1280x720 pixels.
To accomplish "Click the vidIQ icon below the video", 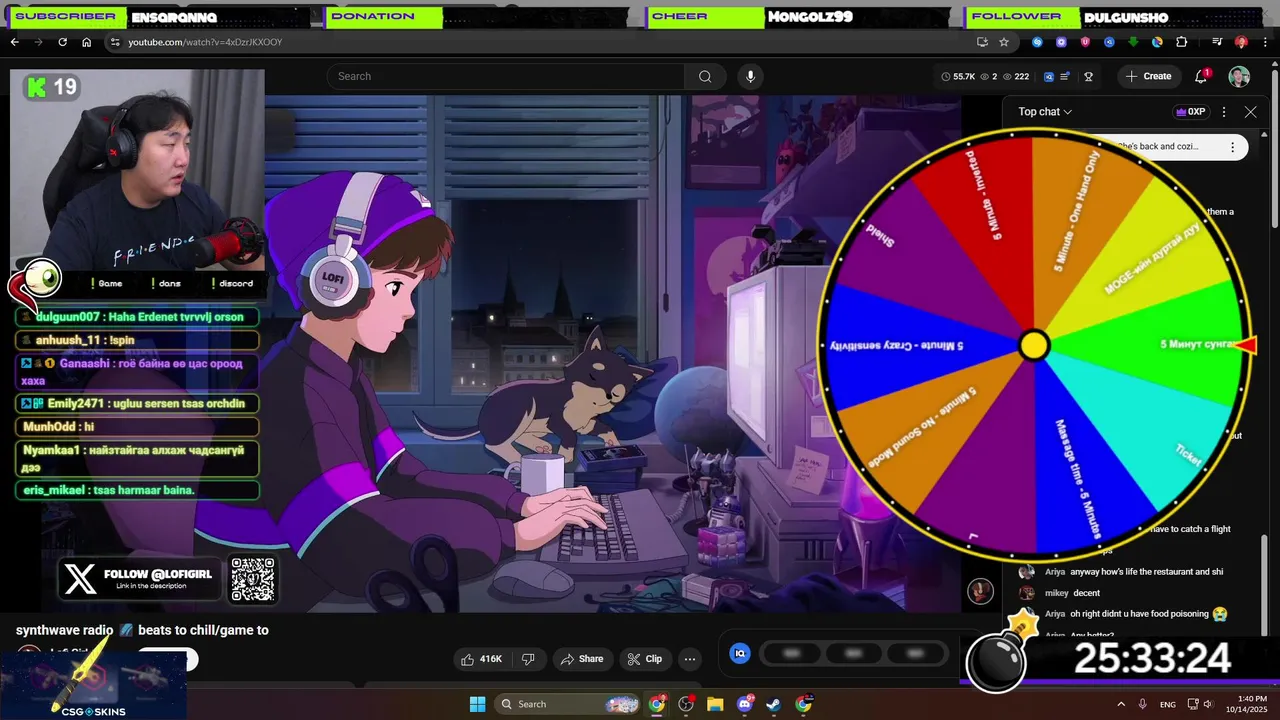I will pos(740,653).
